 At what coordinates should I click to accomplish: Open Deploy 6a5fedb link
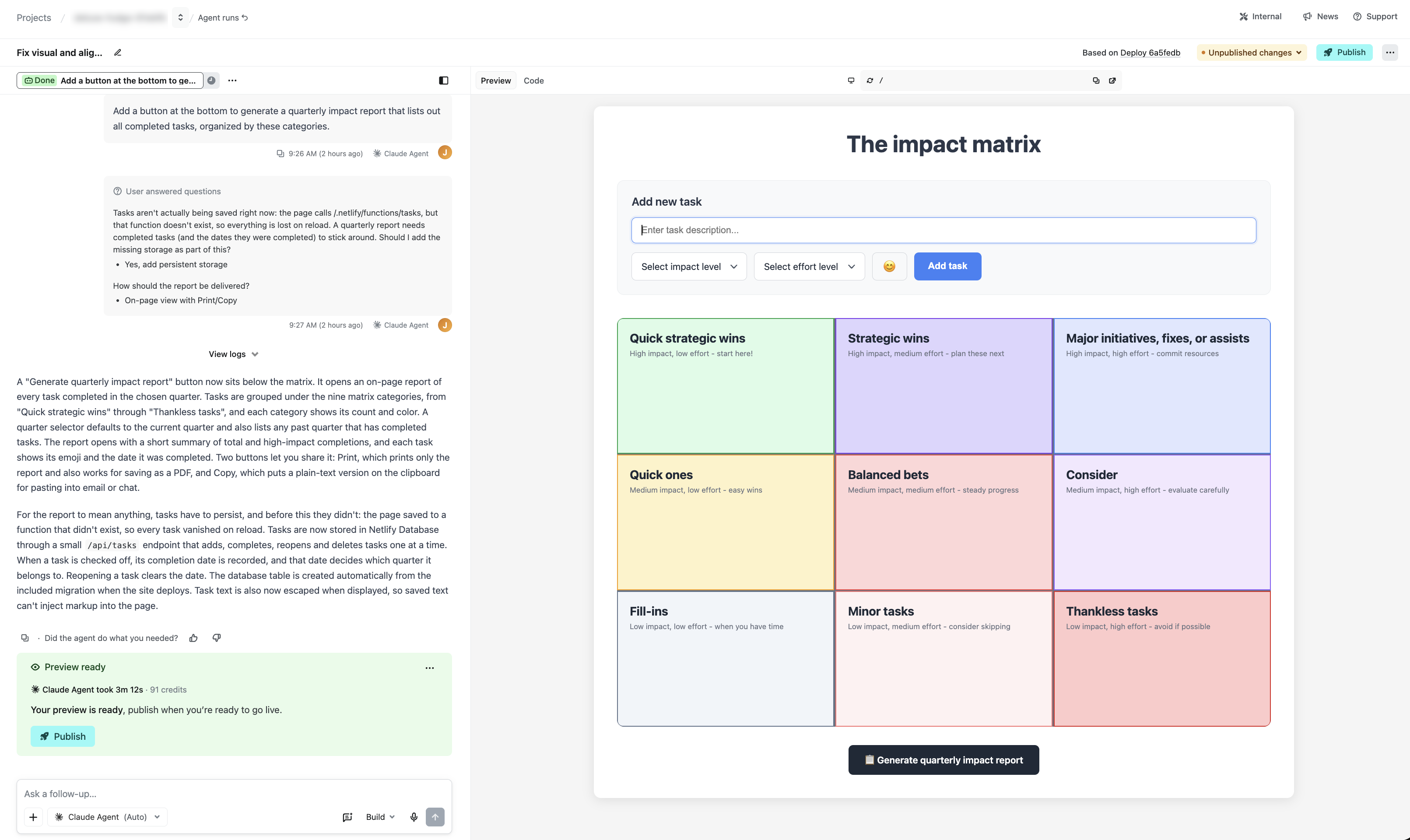click(1150, 52)
